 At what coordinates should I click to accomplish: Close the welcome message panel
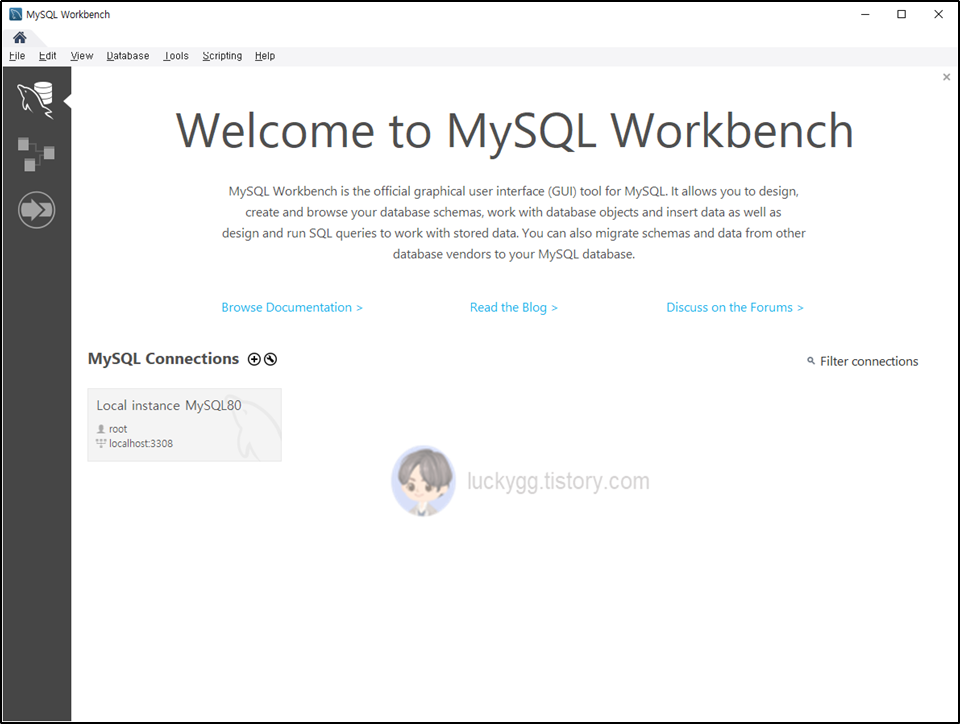pos(947,77)
